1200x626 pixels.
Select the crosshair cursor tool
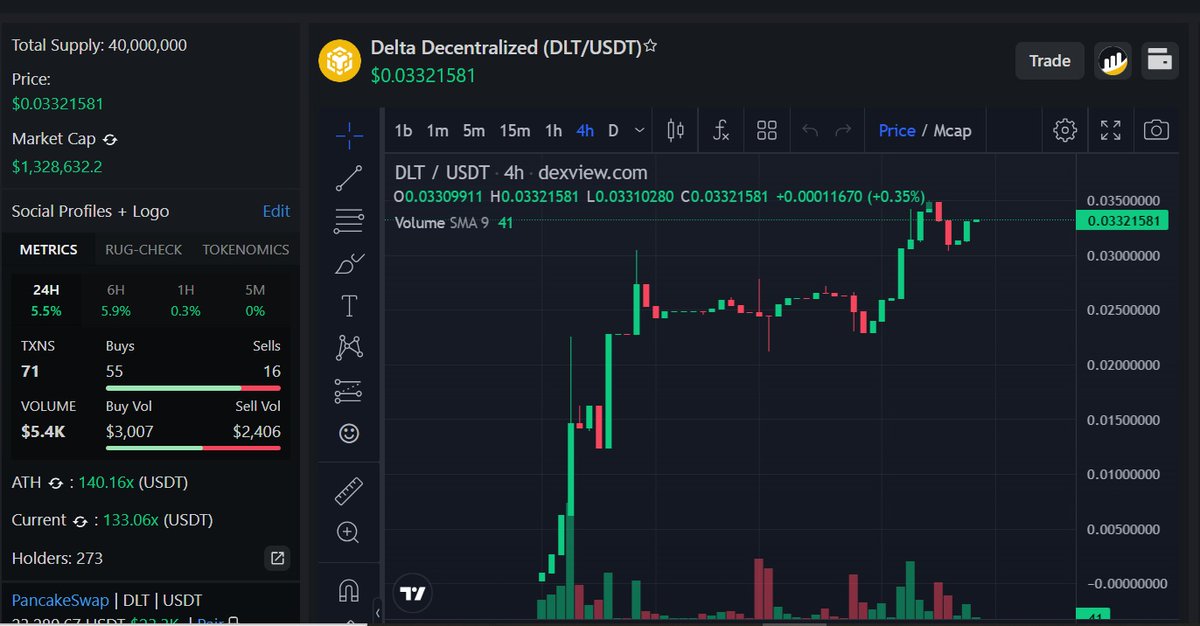point(349,133)
